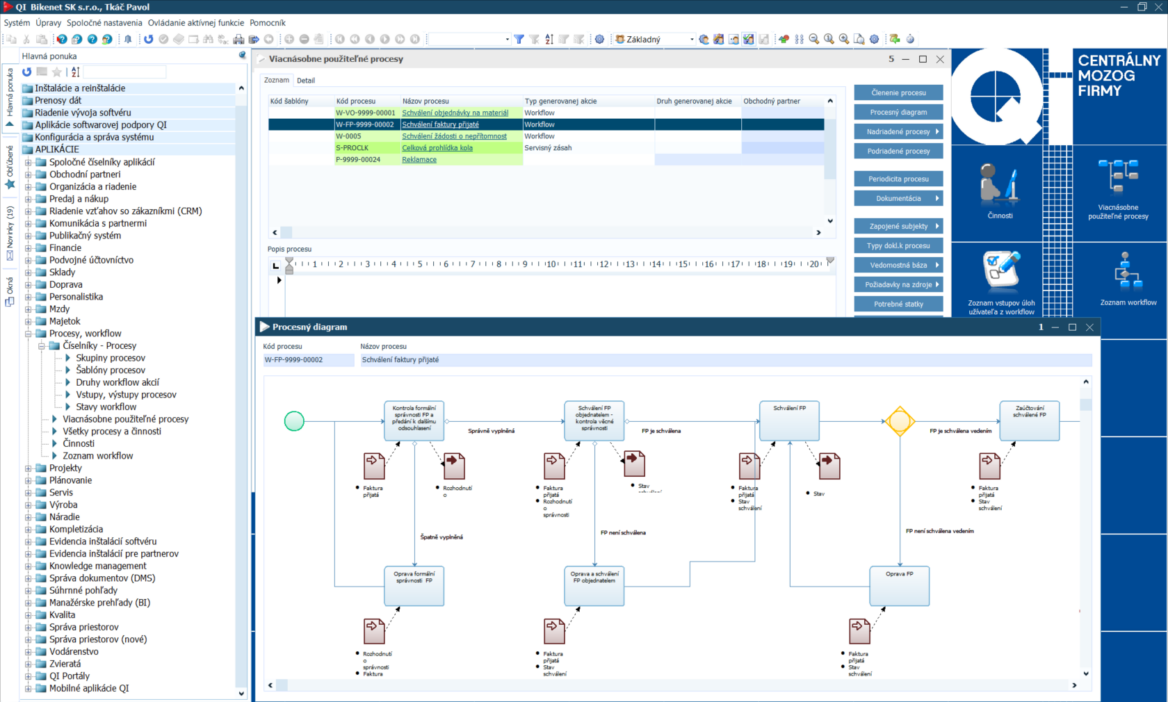The height and width of the screenshot is (702, 1168).
Task: Select the Stavy workflow tree item
Action: pyautogui.click(x=106, y=407)
